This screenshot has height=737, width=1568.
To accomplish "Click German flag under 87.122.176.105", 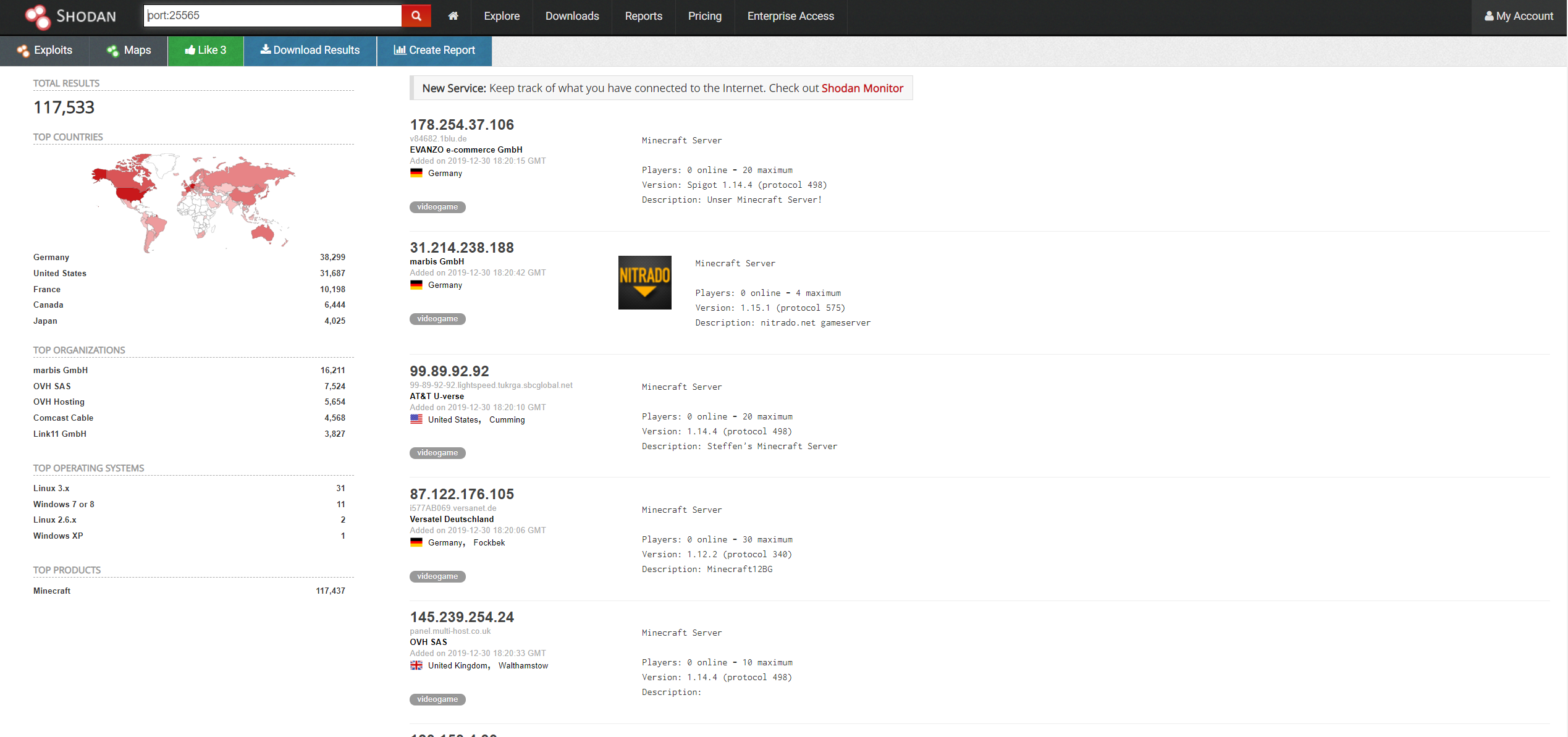I will (416, 542).
